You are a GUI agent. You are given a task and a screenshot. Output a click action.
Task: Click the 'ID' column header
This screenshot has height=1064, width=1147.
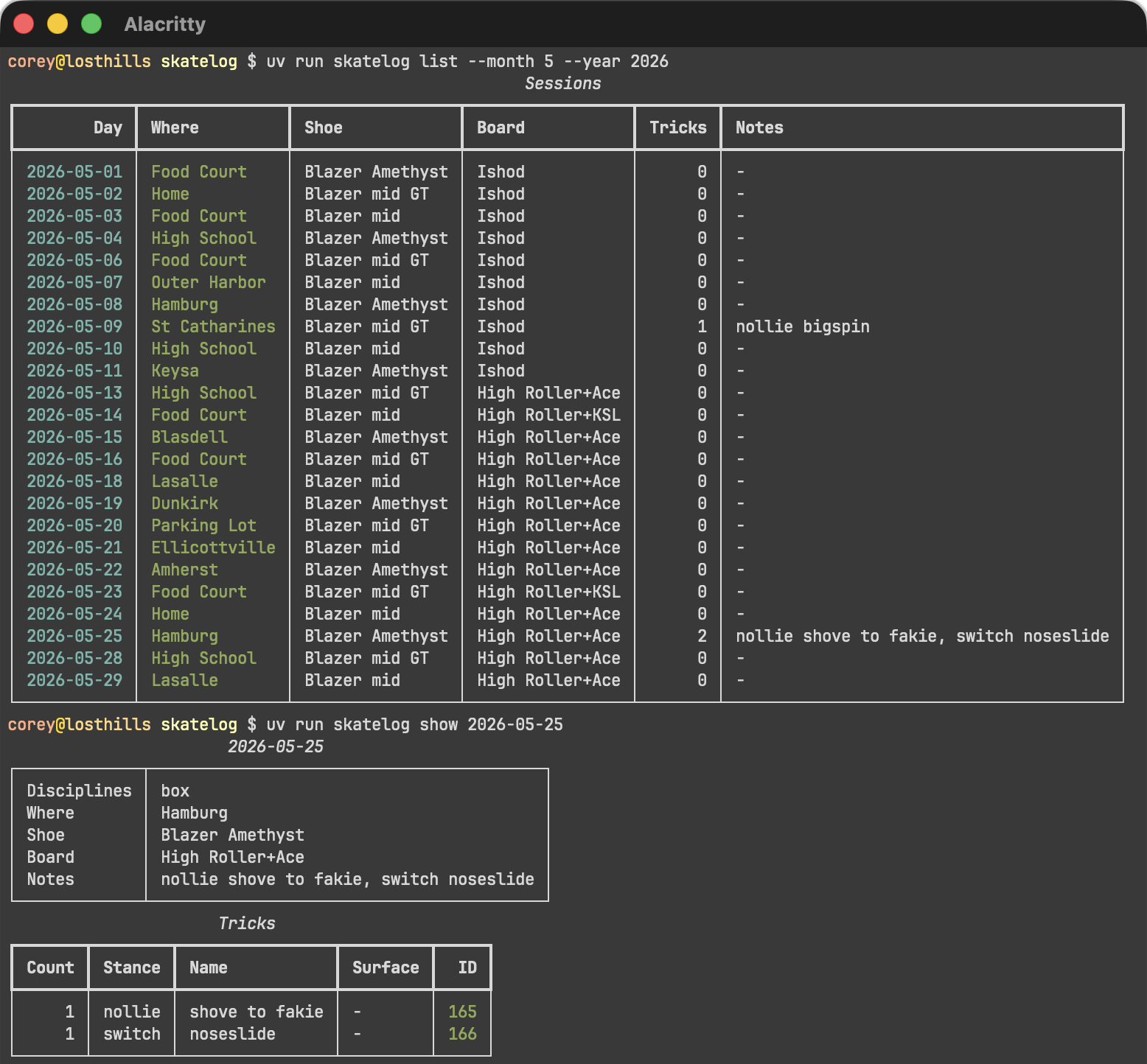coord(467,967)
